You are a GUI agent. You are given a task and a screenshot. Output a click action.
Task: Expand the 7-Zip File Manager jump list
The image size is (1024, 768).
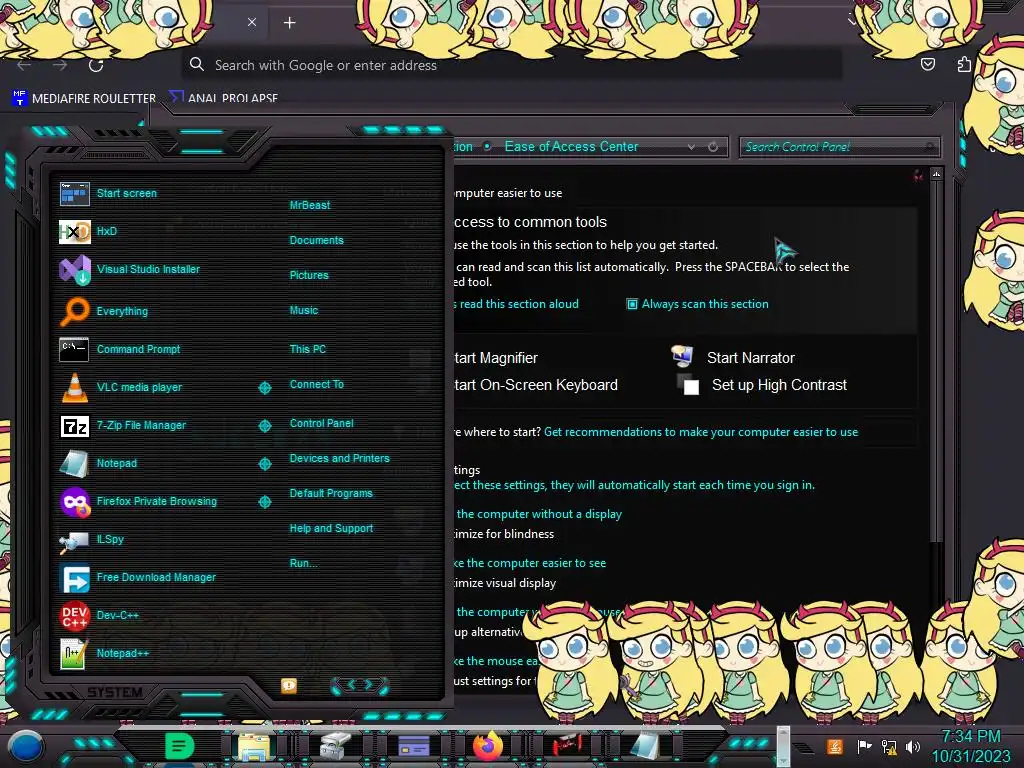tap(264, 426)
